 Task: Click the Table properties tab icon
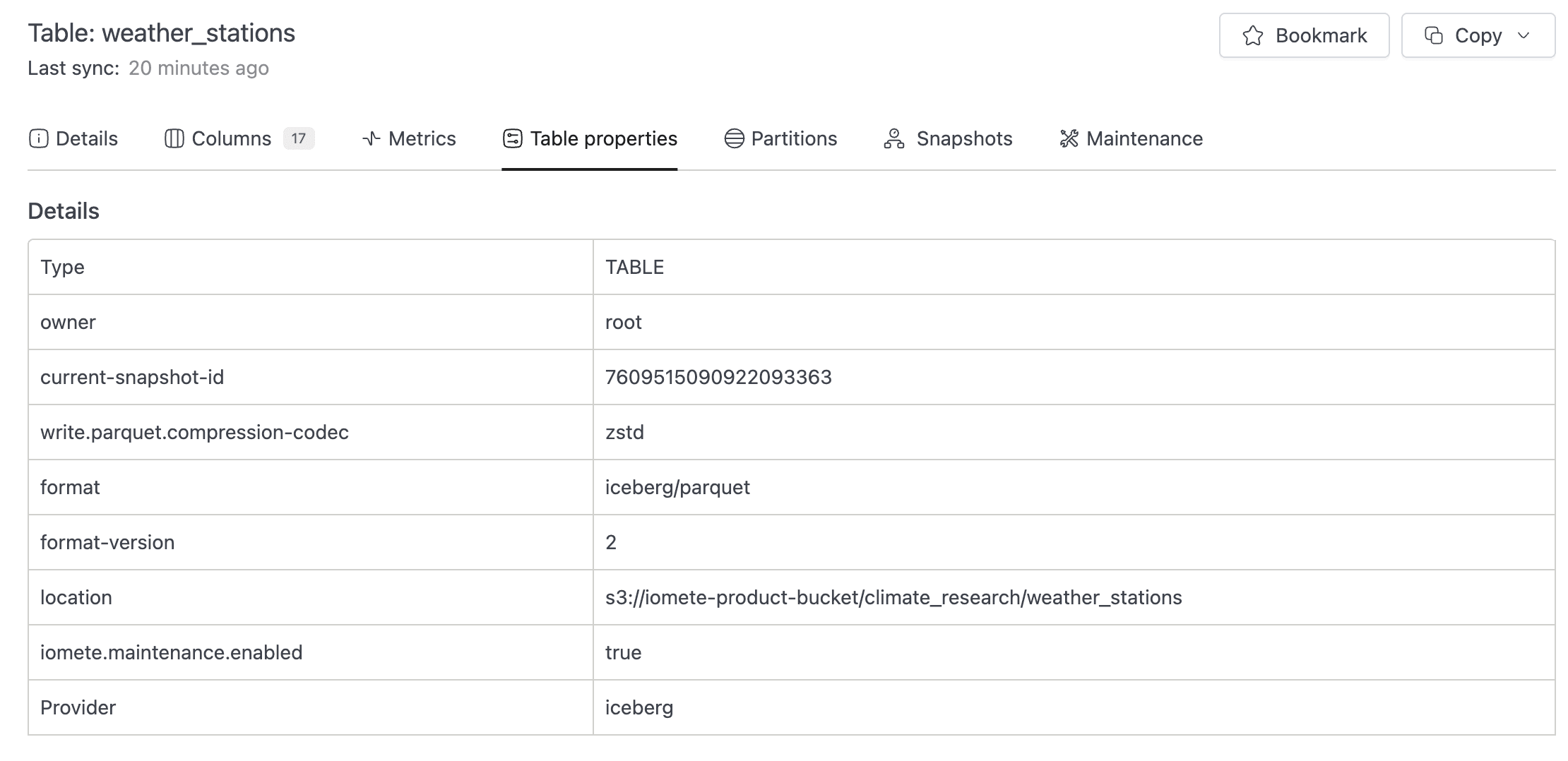(x=513, y=138)
